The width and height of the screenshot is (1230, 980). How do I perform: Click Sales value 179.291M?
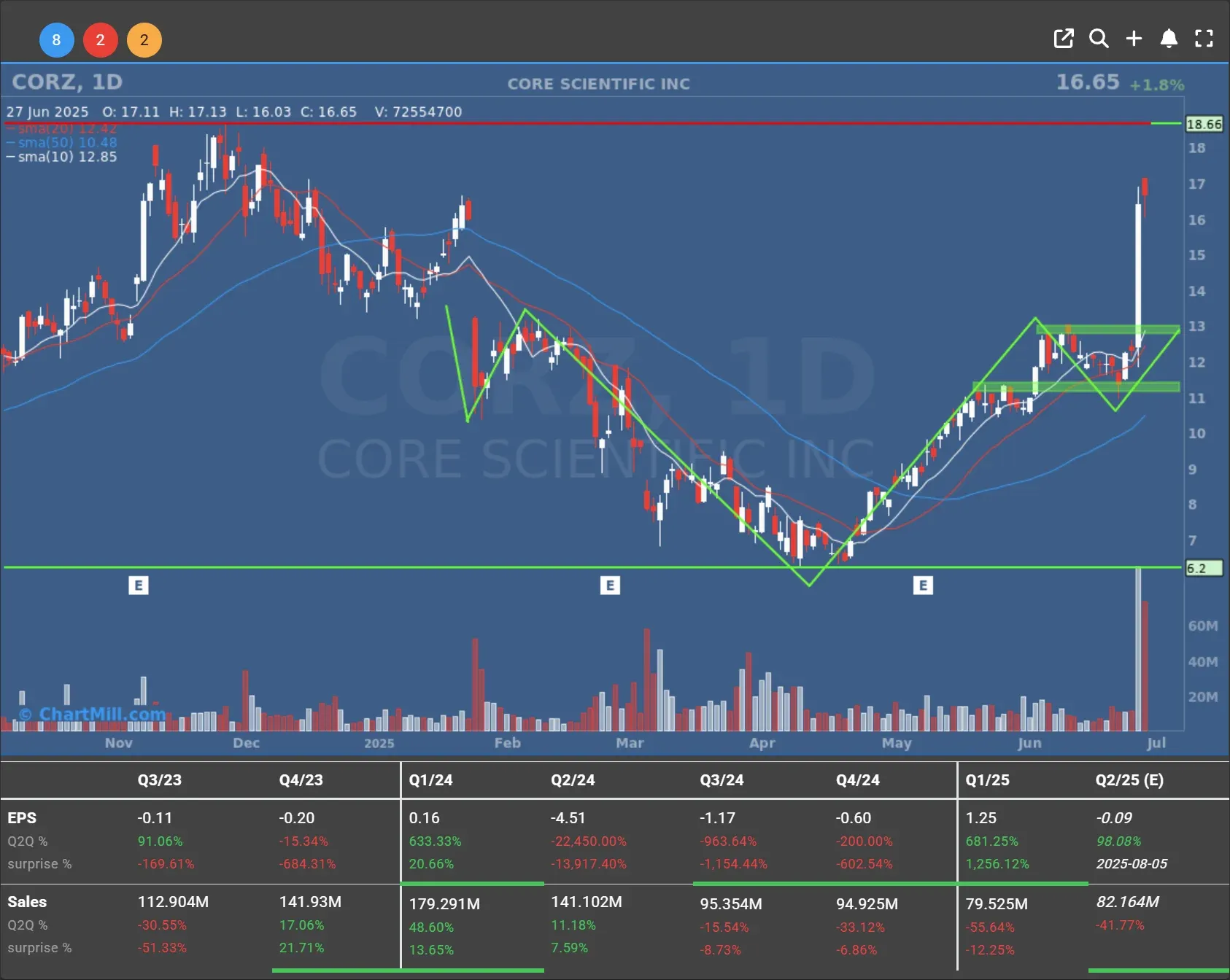444,904
